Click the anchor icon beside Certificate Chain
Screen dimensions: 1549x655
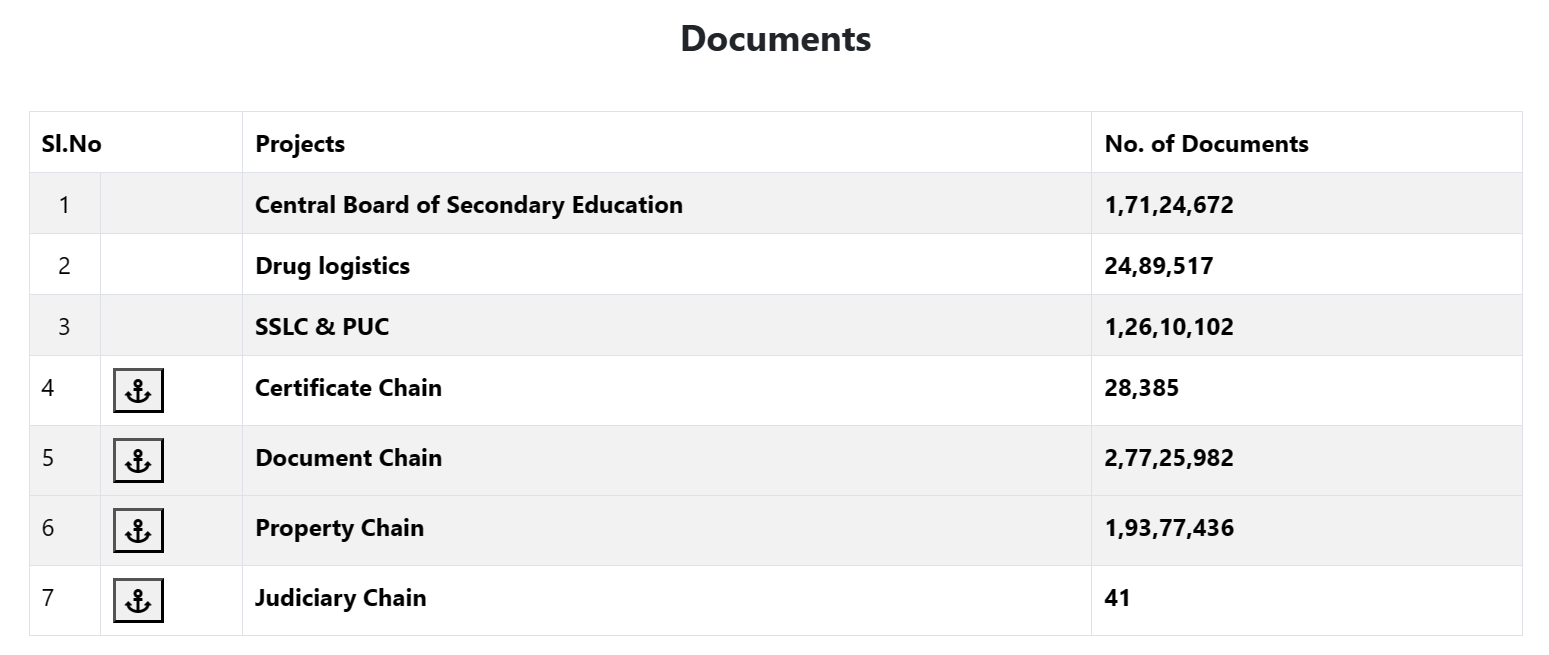click(138, 391)
